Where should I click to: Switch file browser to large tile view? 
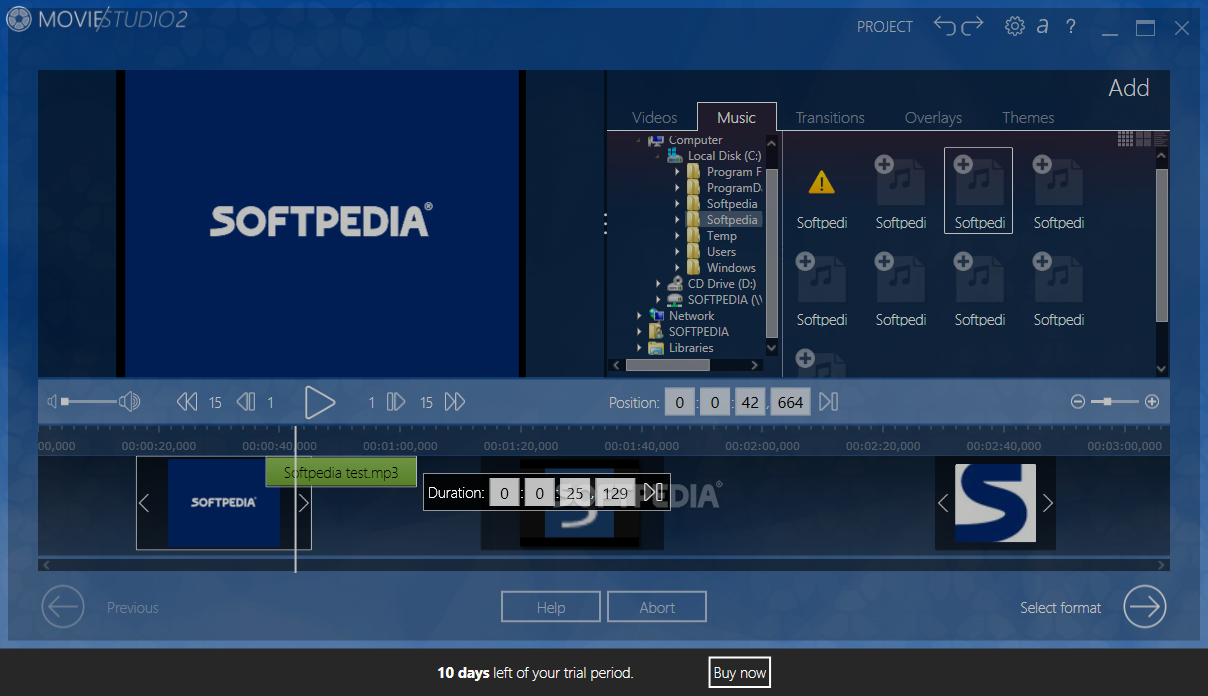[x=1143, y=139]
